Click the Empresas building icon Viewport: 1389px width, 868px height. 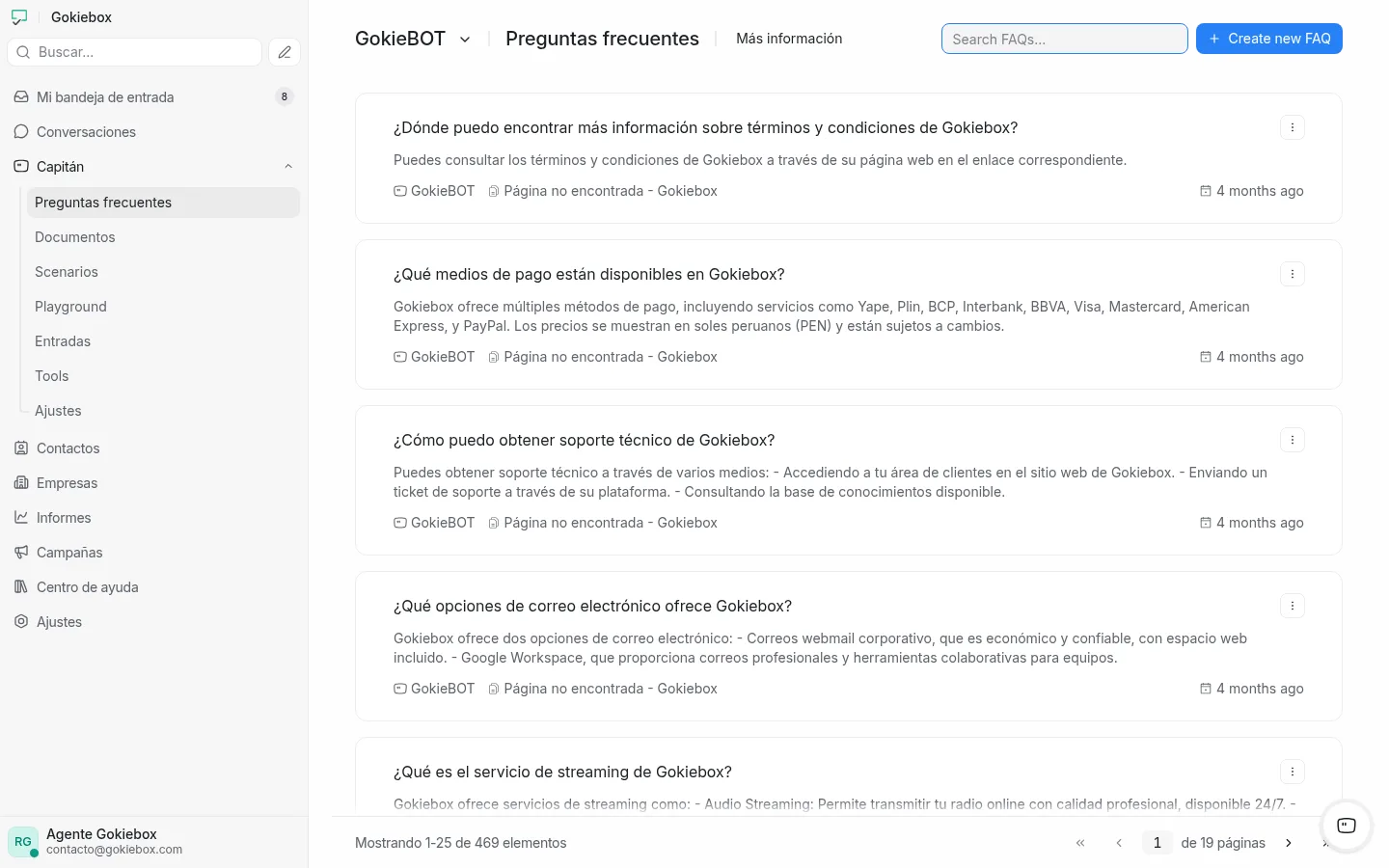click(21, 483)
